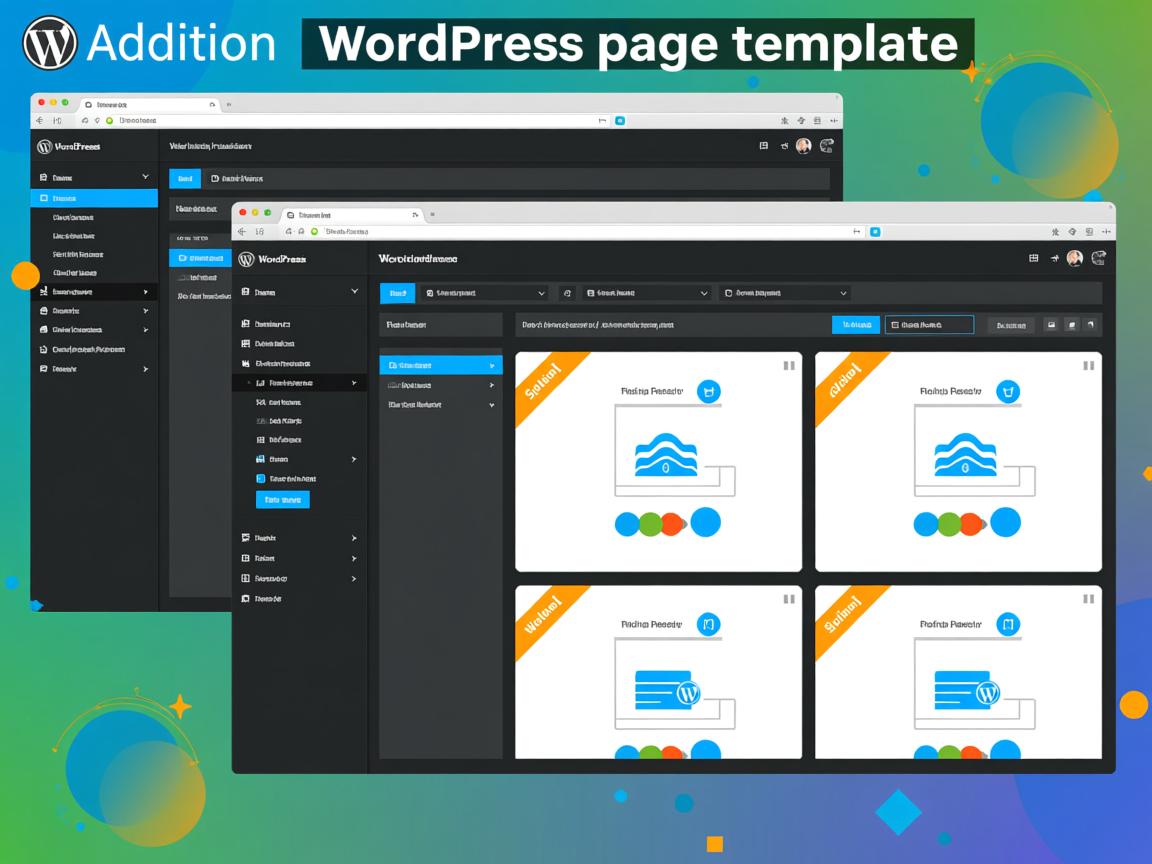Open the user avatar menu at top right
This screenshot has height=864, width=1152.
(x=1073, y=258)
